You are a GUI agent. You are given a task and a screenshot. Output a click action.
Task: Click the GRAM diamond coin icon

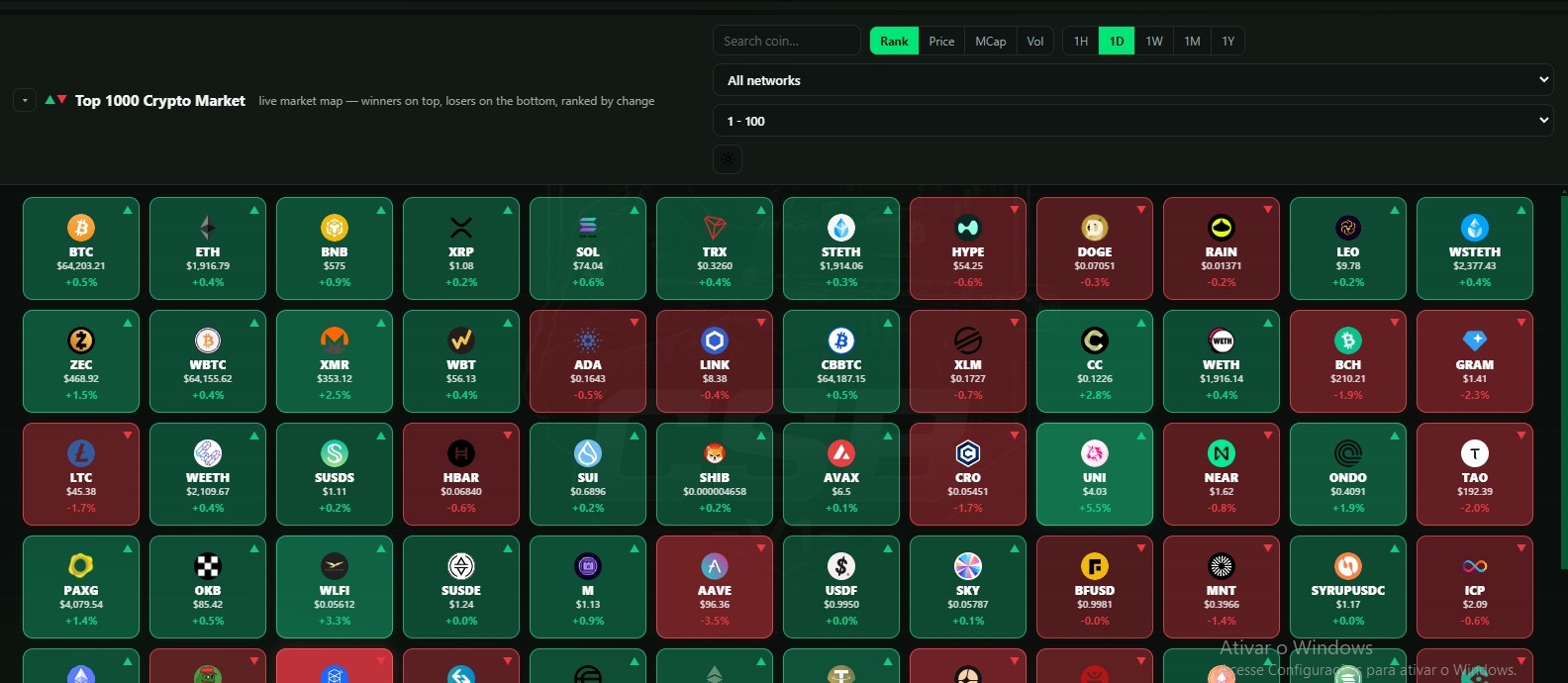[1475, 341]
